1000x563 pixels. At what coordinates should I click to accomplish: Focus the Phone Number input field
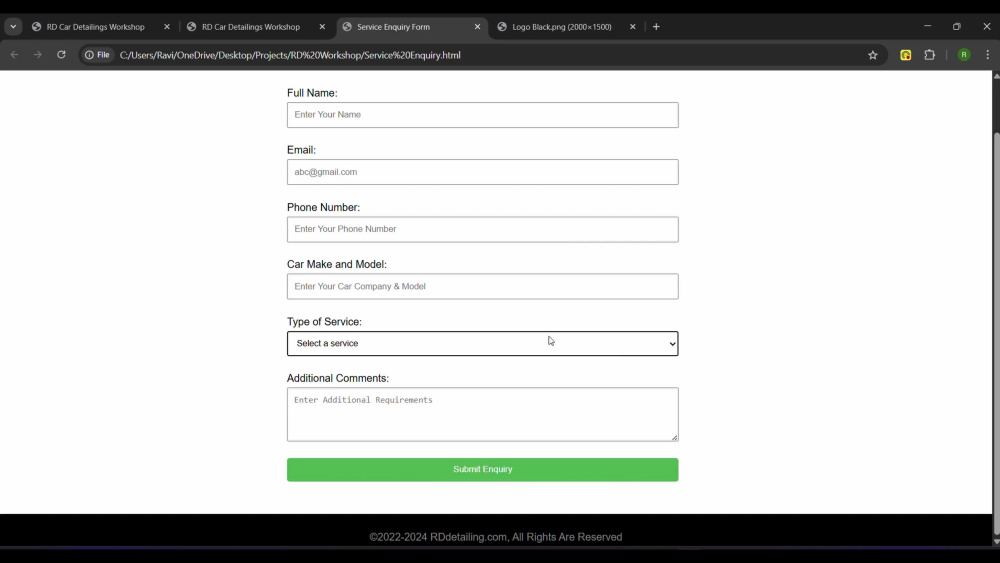[483, 230]
